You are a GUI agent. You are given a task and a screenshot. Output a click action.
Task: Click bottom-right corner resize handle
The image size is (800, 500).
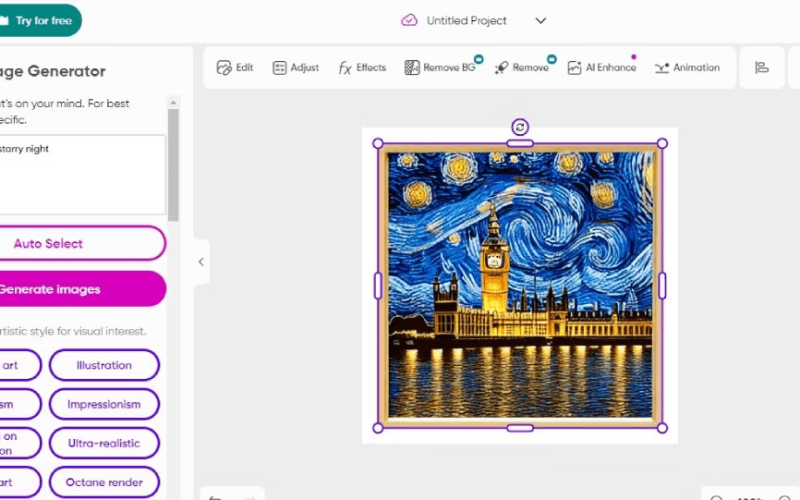point(662,428)
